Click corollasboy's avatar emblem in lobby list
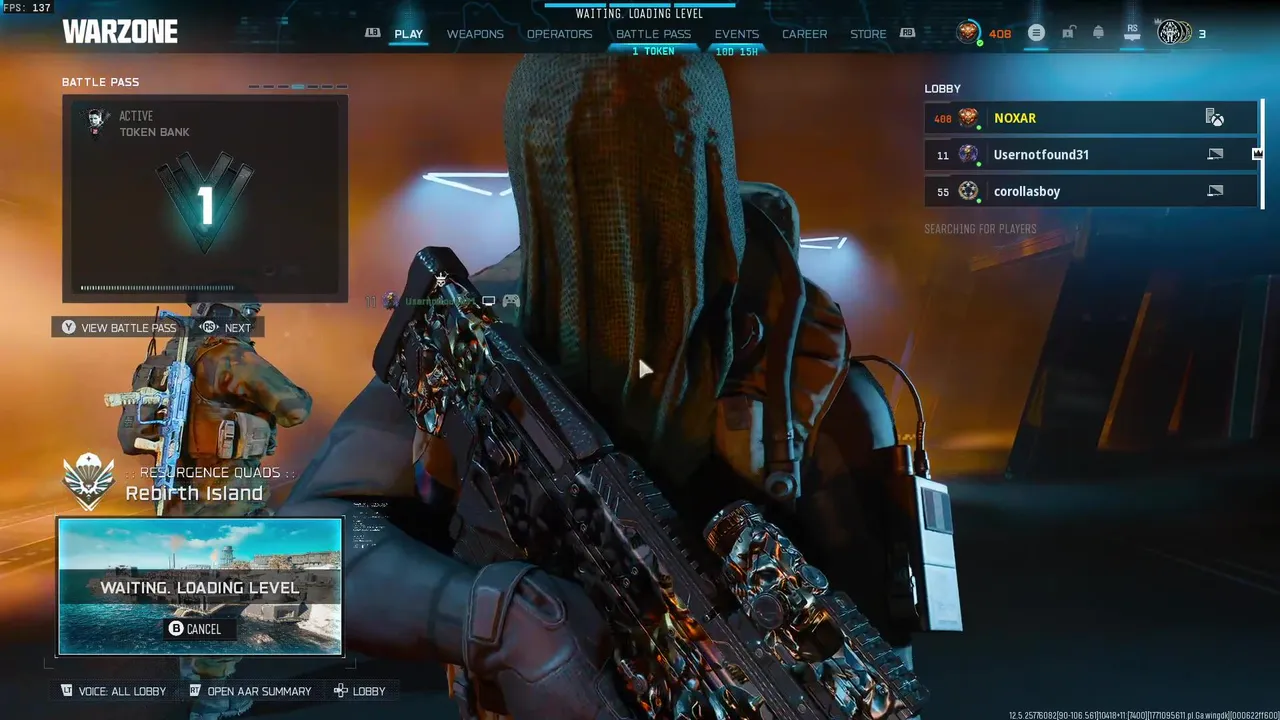This screenshot has height=720, width=1280. 968,191
